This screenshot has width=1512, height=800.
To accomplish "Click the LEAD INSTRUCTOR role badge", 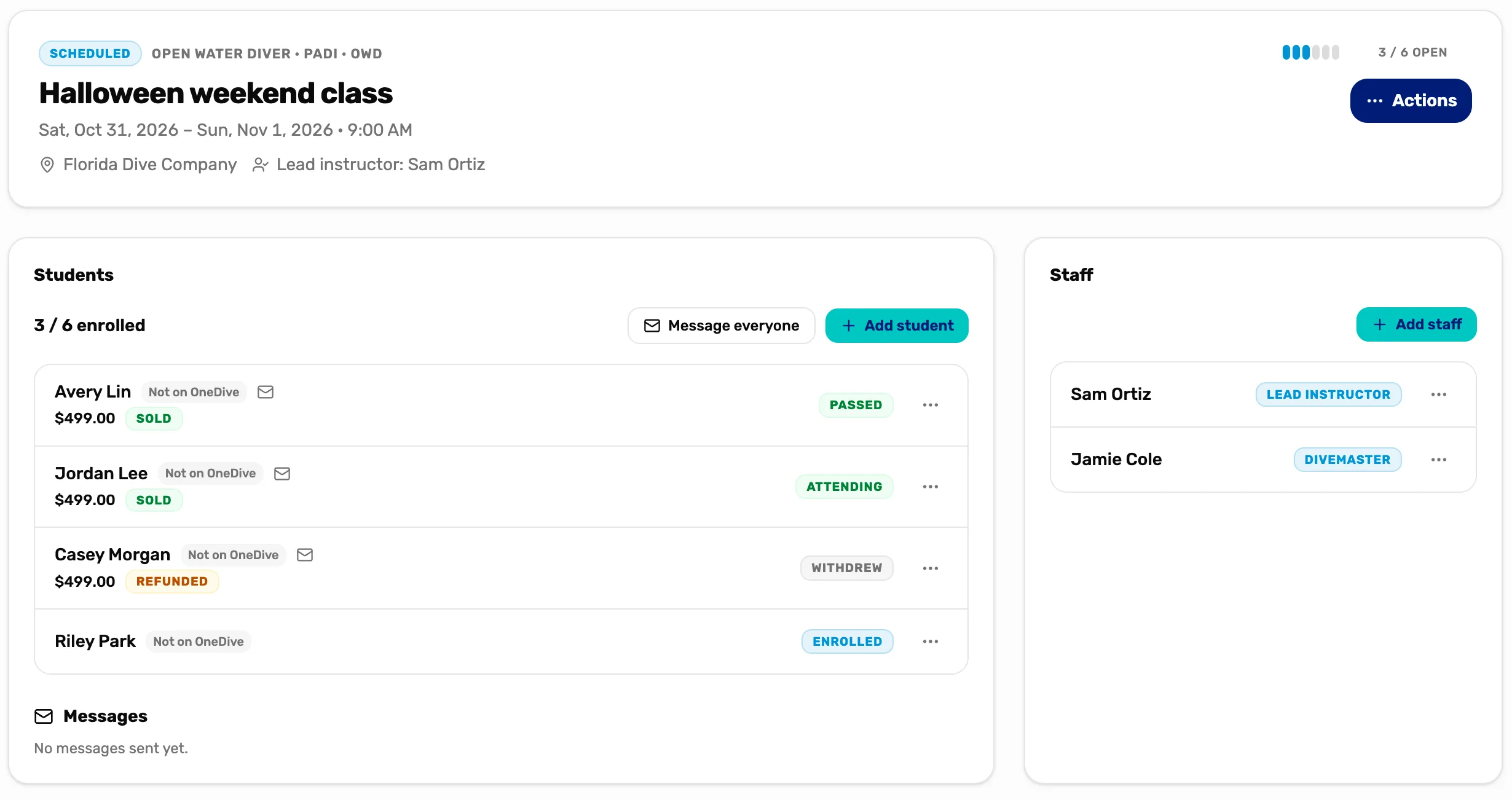I will click(1329, 394).
